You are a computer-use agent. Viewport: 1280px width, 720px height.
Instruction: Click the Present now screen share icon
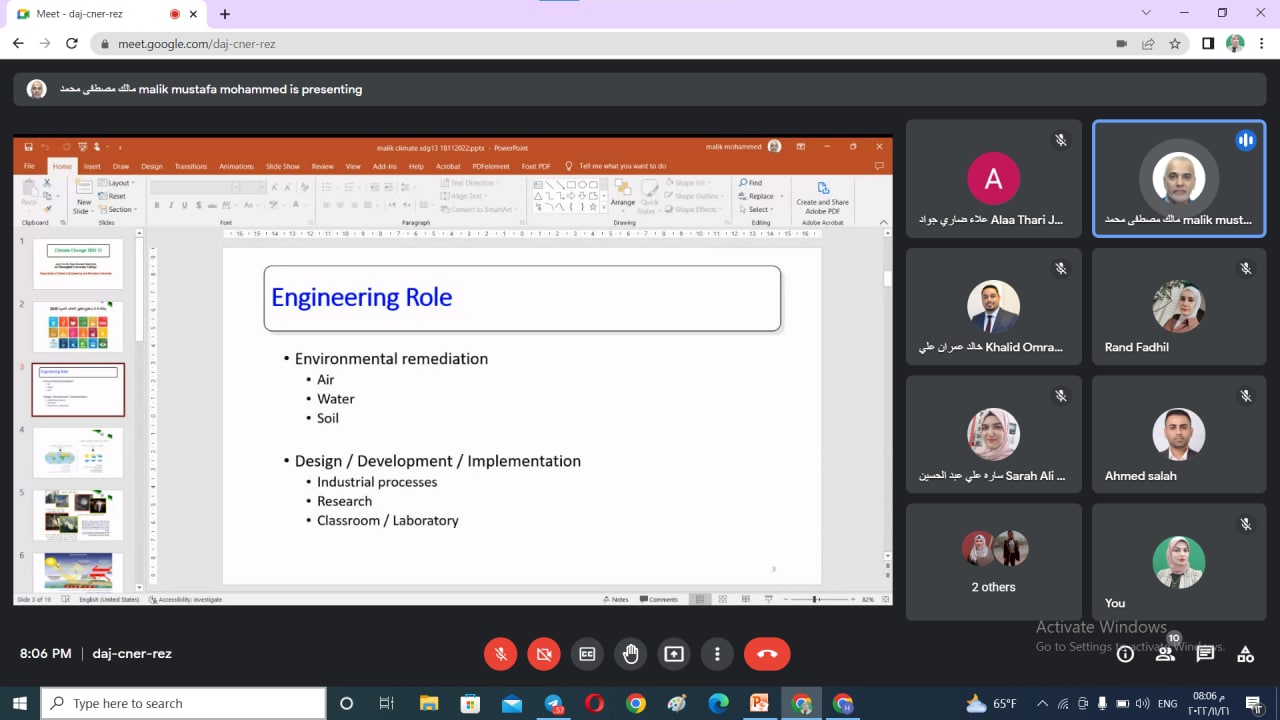click(x=674, y=654)
